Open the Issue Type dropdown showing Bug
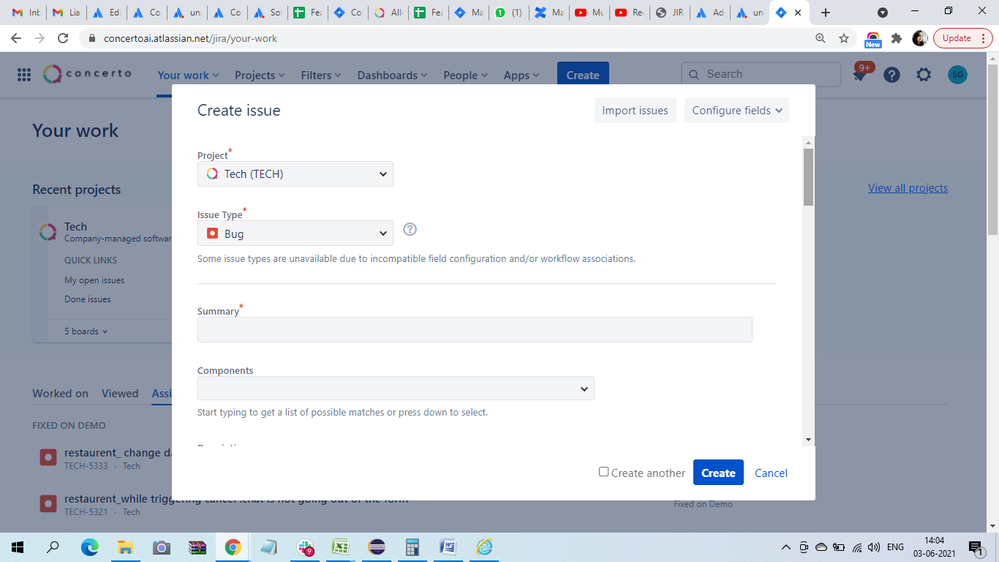Screen dimensions: 999x562 click(x=295, y=233)
